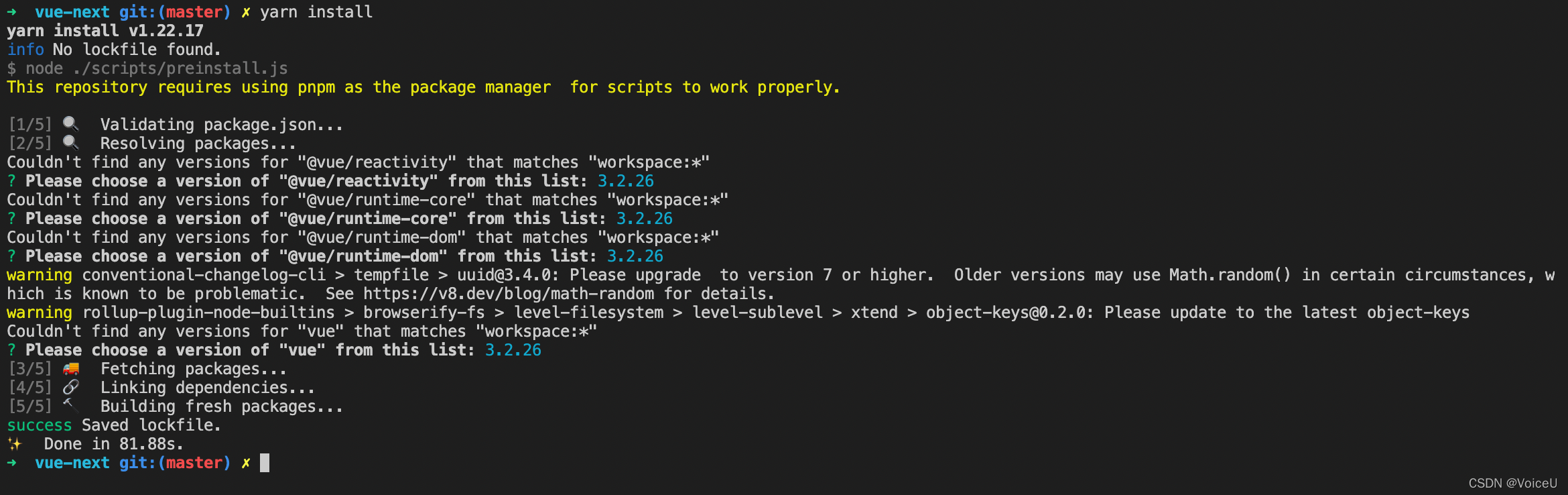Click version 3.2.26 for "vue" prompt
Viewport: 1568px width, 495px height.
click(513, 350)
